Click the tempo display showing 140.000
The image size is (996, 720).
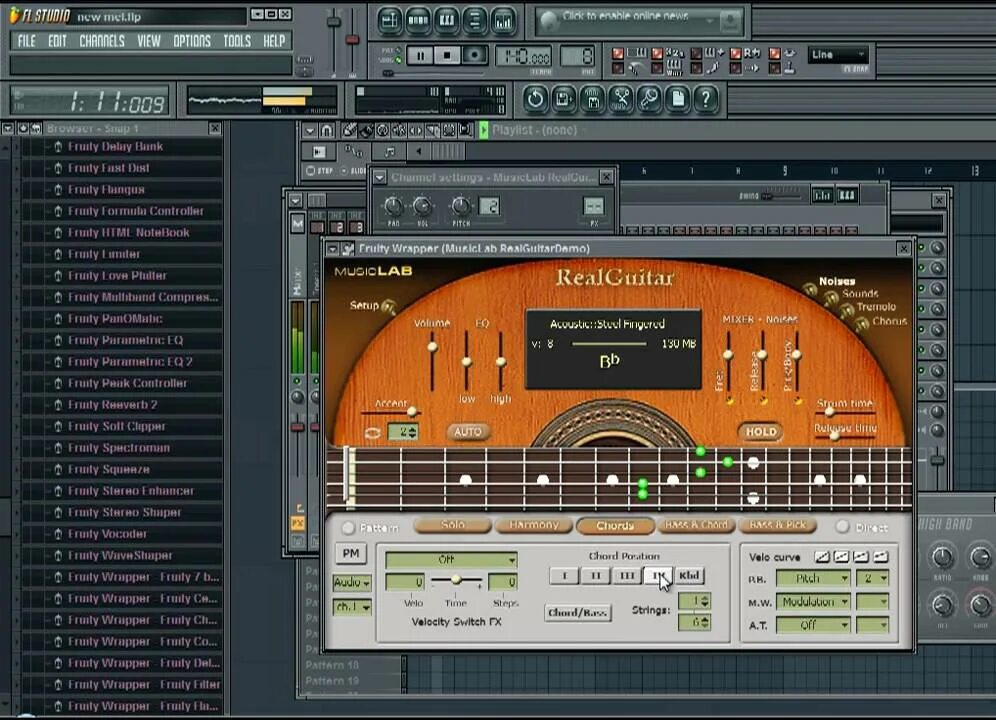point(523,57)
